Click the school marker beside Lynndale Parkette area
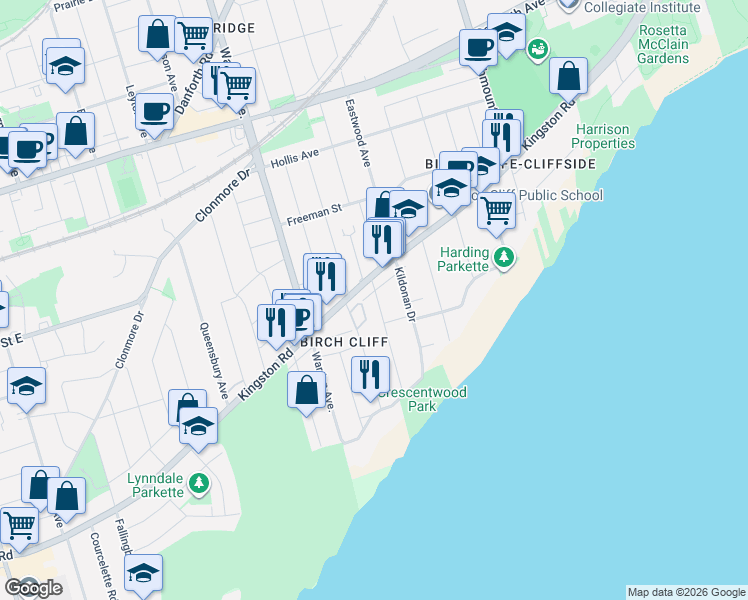The image size is (748, 600). pyautogui.click(x=198, y=427)
